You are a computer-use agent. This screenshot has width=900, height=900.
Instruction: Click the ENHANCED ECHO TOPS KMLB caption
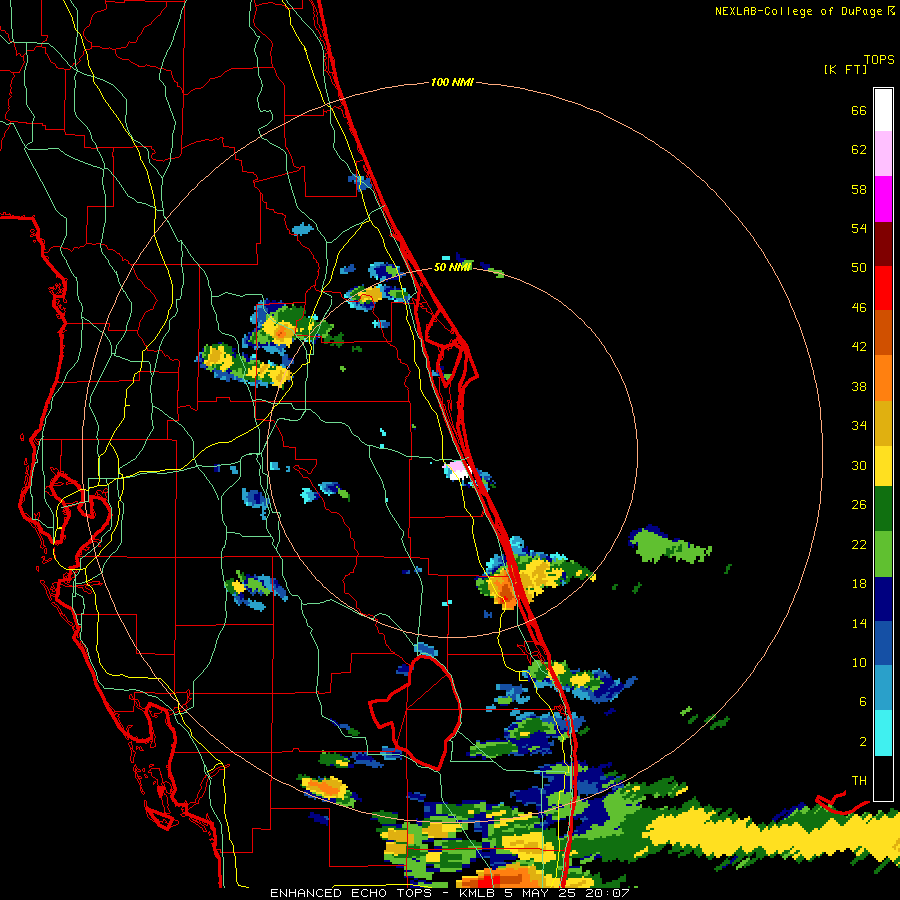point(449,893)
